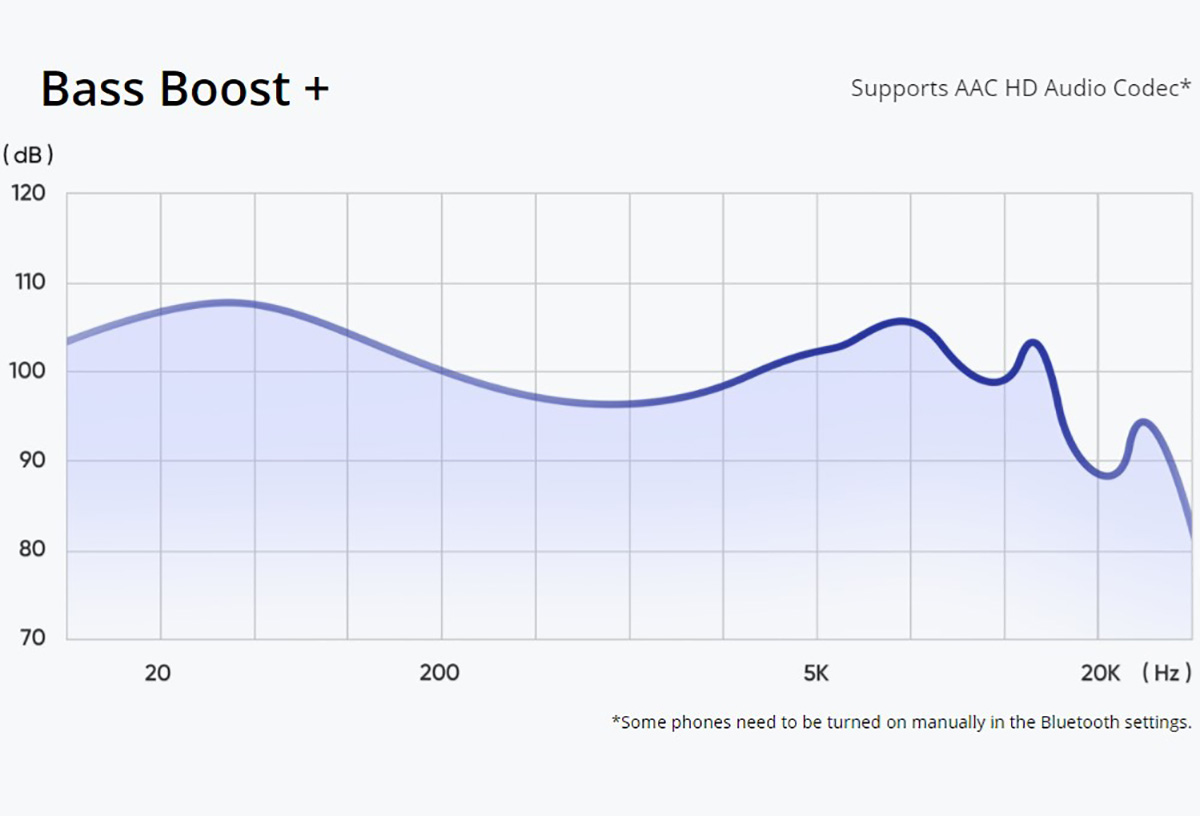Click the 80 dB axis label

28,550
